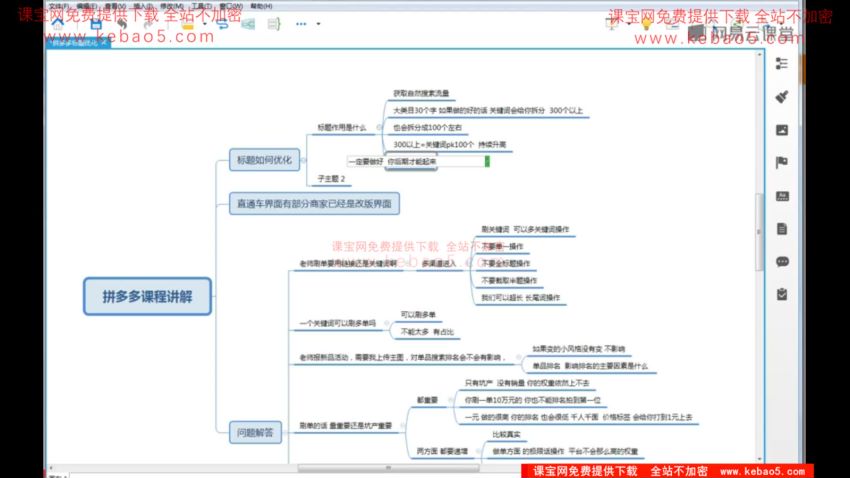Image resolution: width=850 pixels, height=478 pixels.
Task: Select the 标题作用是什么 subtopic
Action: point(342,128)
